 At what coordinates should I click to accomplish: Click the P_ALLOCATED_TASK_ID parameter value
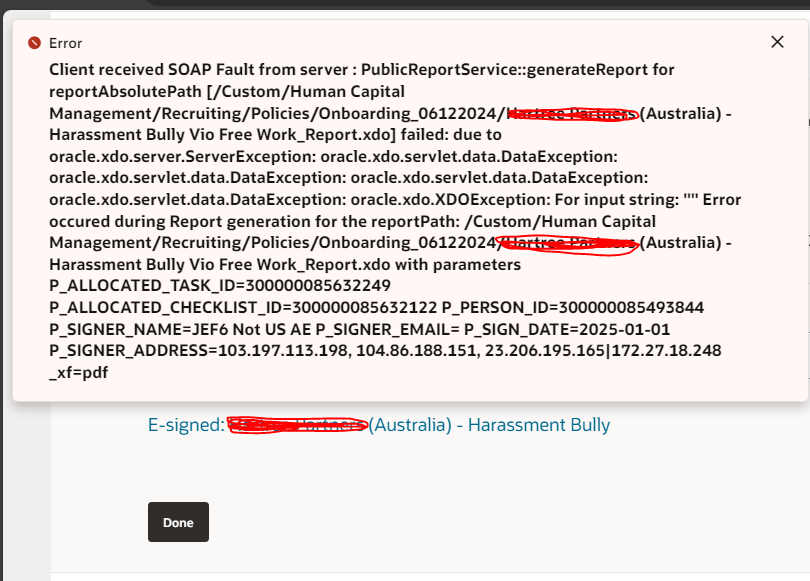[300, 286]
